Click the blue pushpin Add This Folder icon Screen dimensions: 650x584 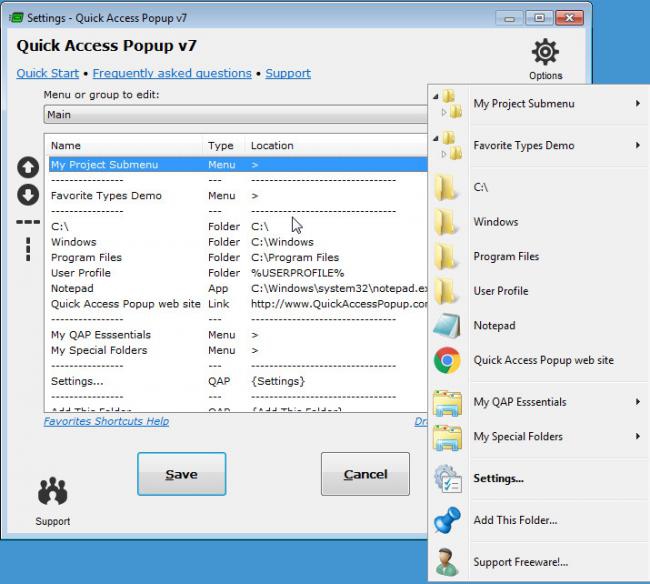(x=447, y=520)
